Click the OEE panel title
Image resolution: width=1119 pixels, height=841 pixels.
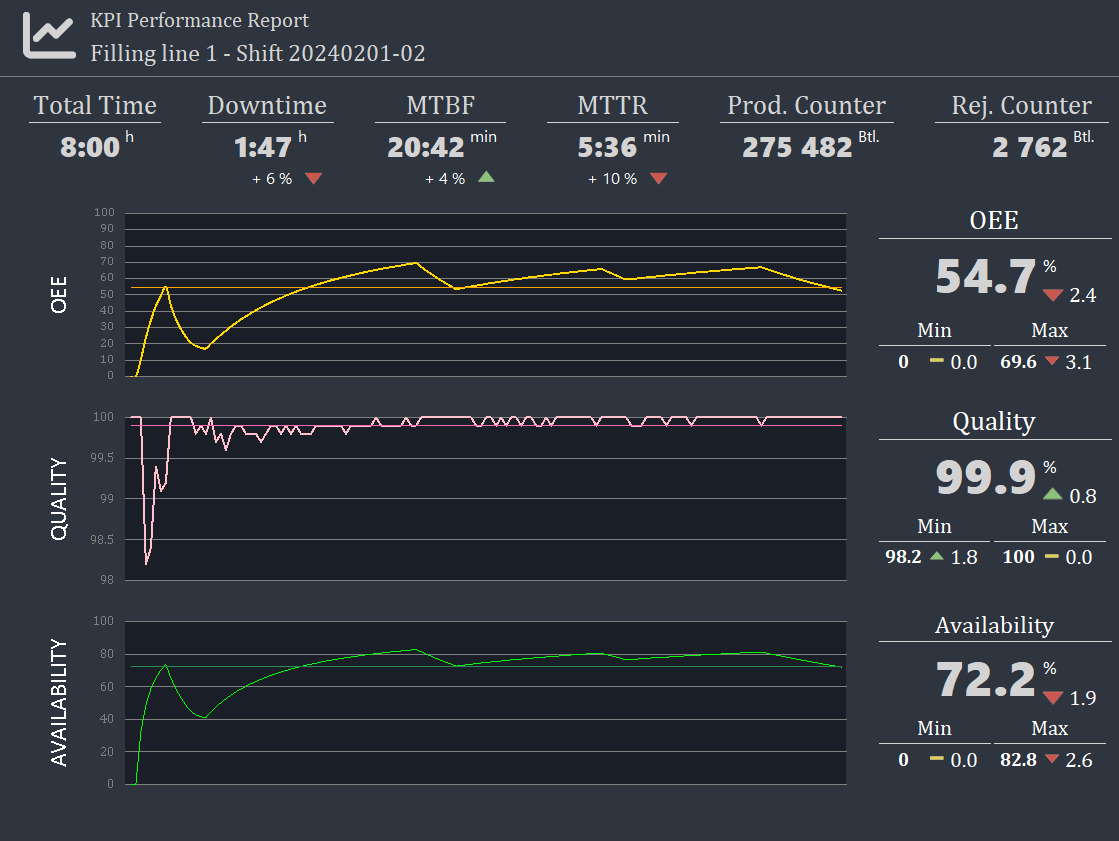click(x=994, y=220)
